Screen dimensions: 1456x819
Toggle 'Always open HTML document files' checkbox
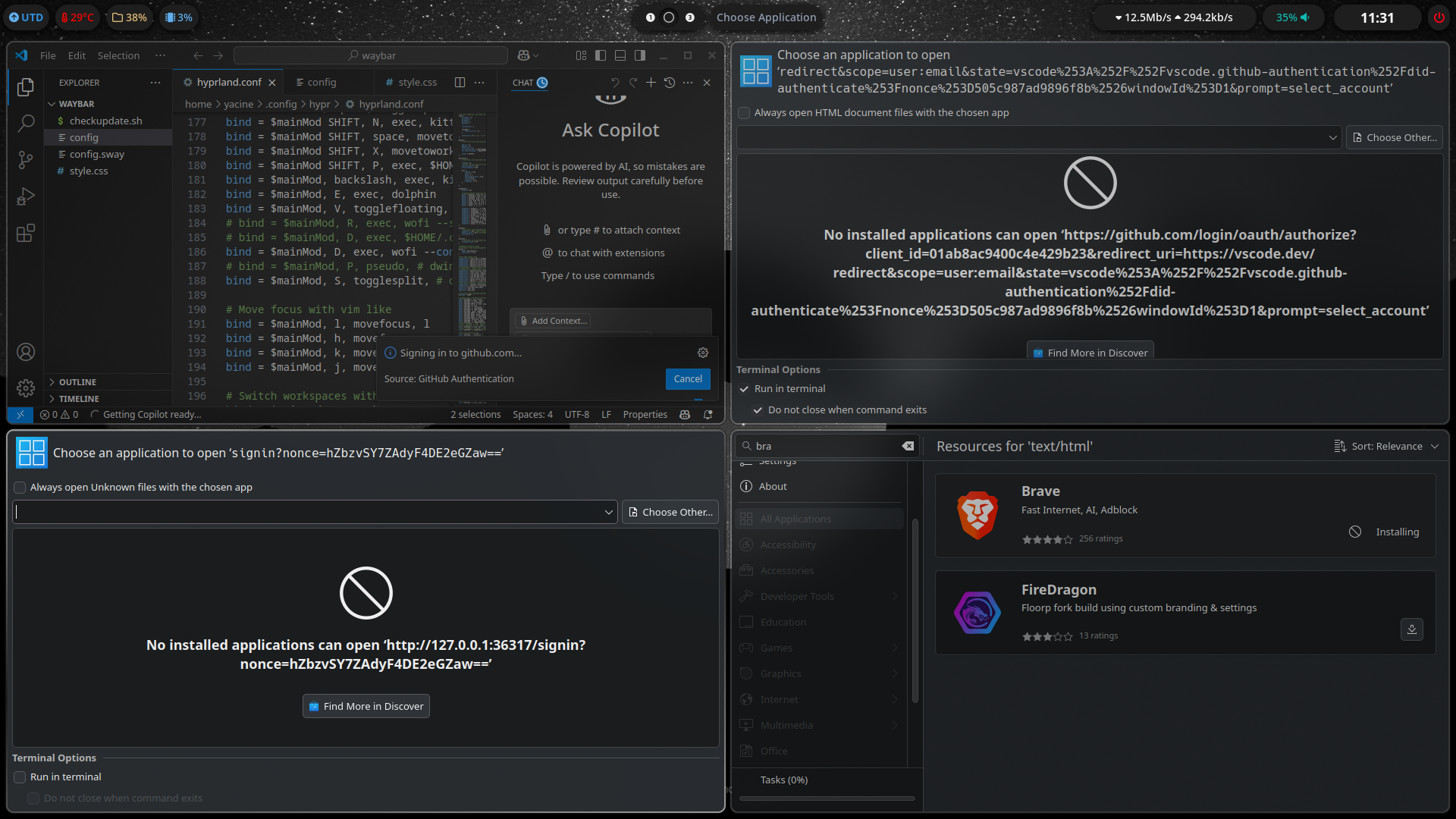745,113
